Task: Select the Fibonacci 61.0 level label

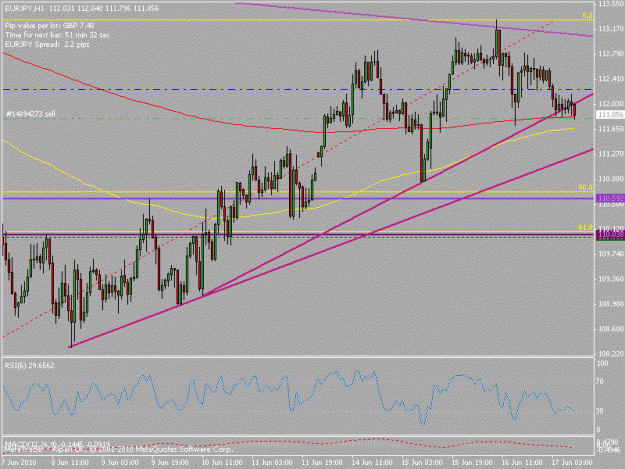Action: [x=586, y=228]
